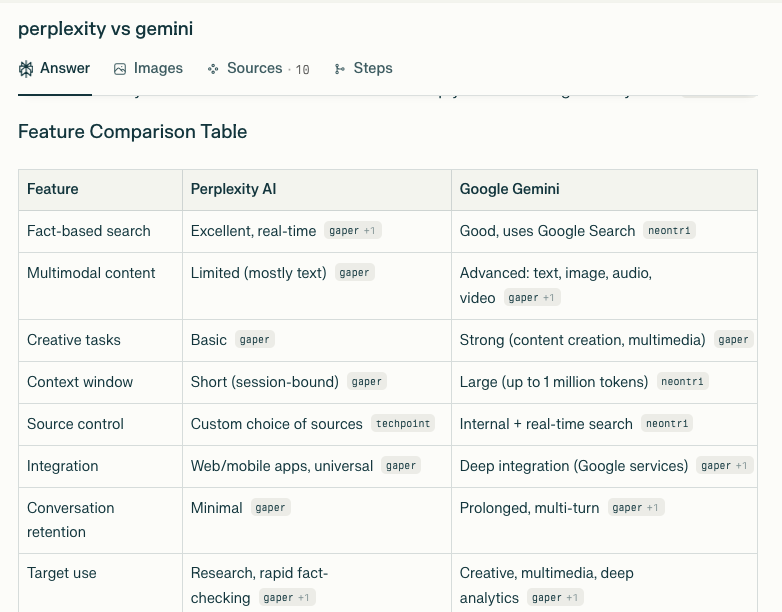Click the 'perplexity vs gemini' title
The width and height of the screenshot is (782, 612).
pos(106,28)
